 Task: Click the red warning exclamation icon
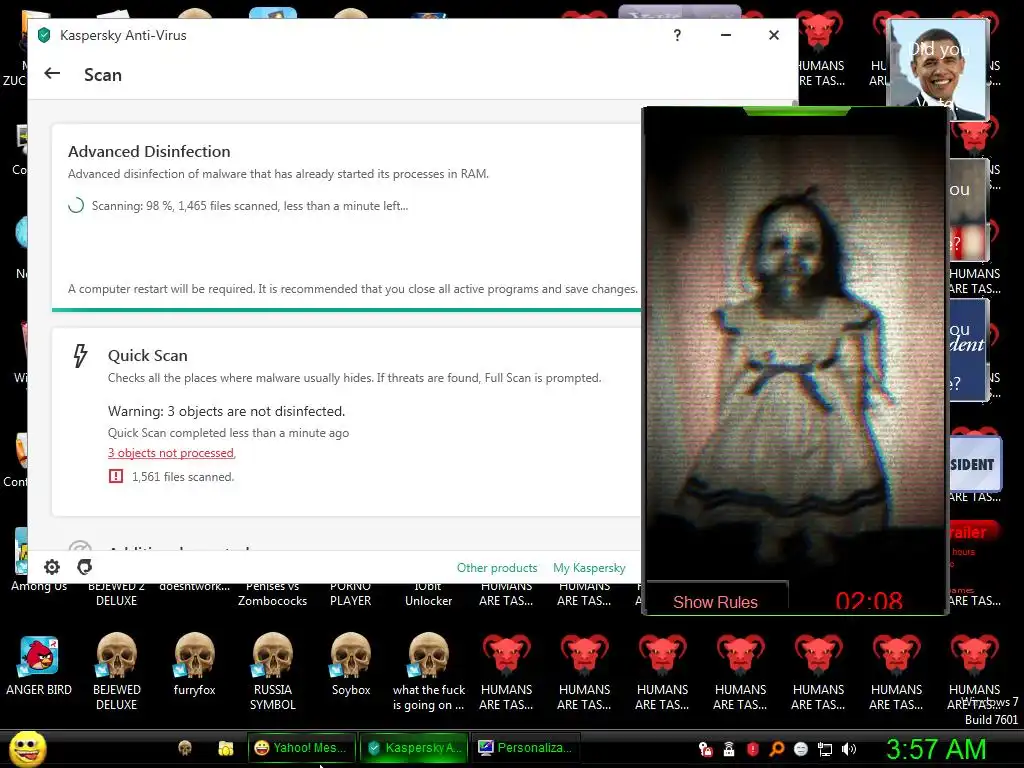point(116,476)
